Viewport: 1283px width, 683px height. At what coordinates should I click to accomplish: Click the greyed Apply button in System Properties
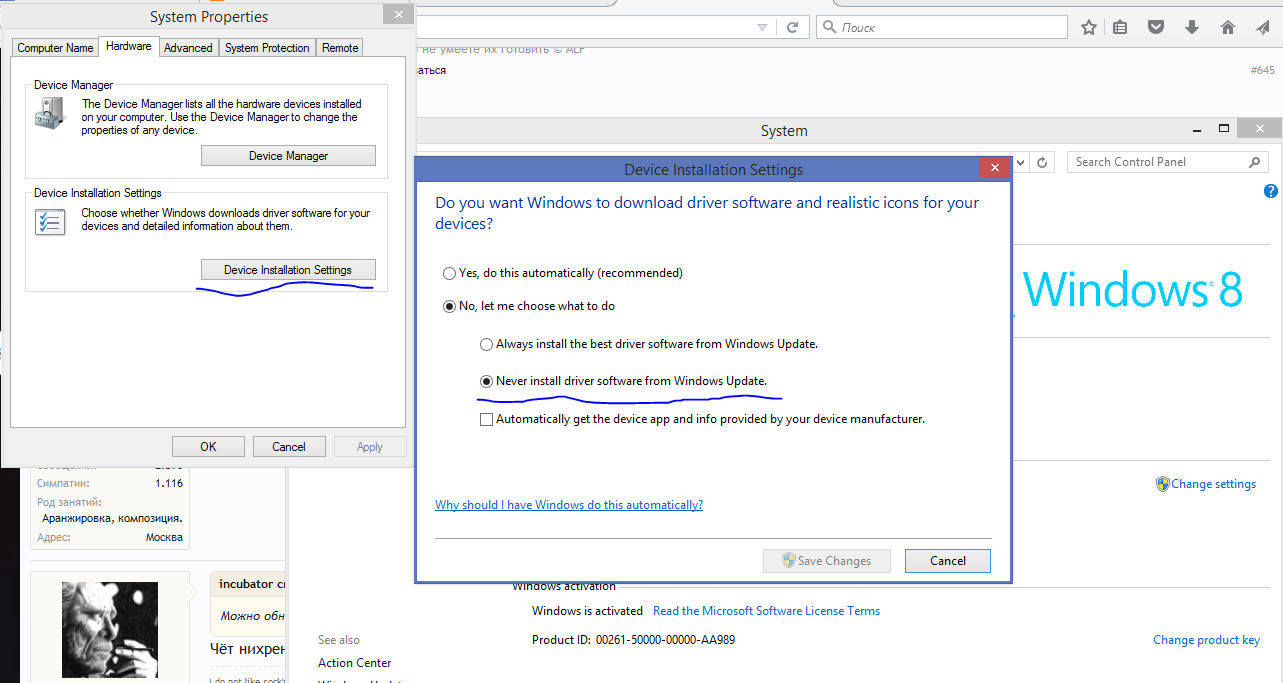[x=370, y=447]
